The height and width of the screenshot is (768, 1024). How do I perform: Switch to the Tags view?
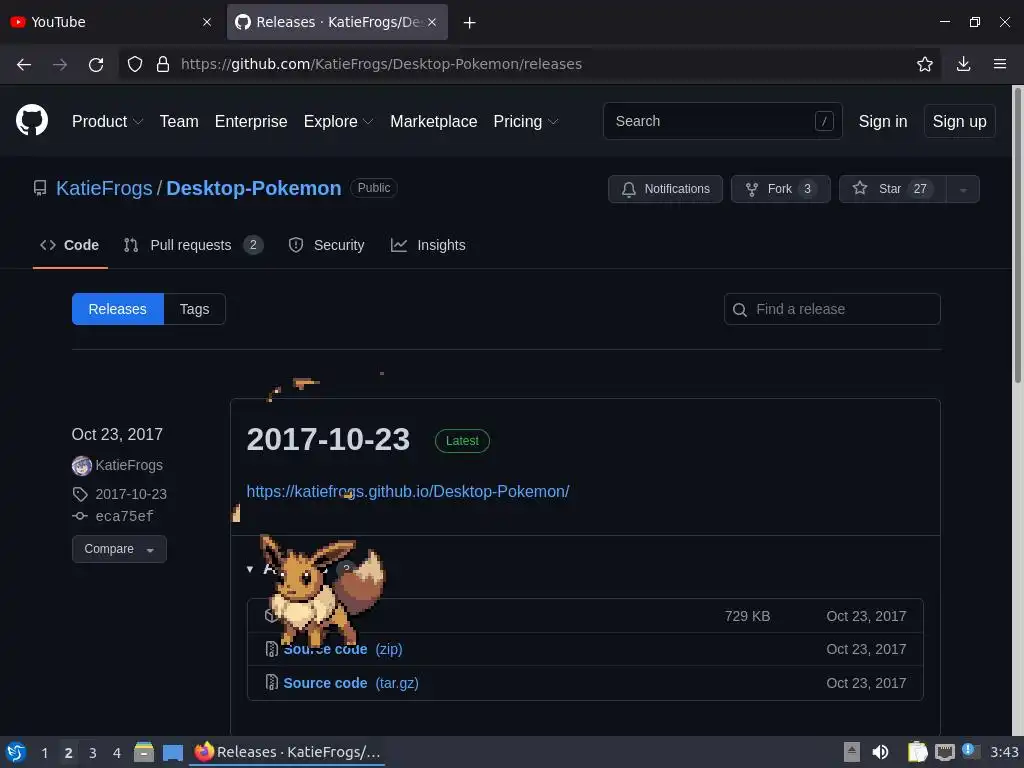pyautogui.click(x=195, y=309)
